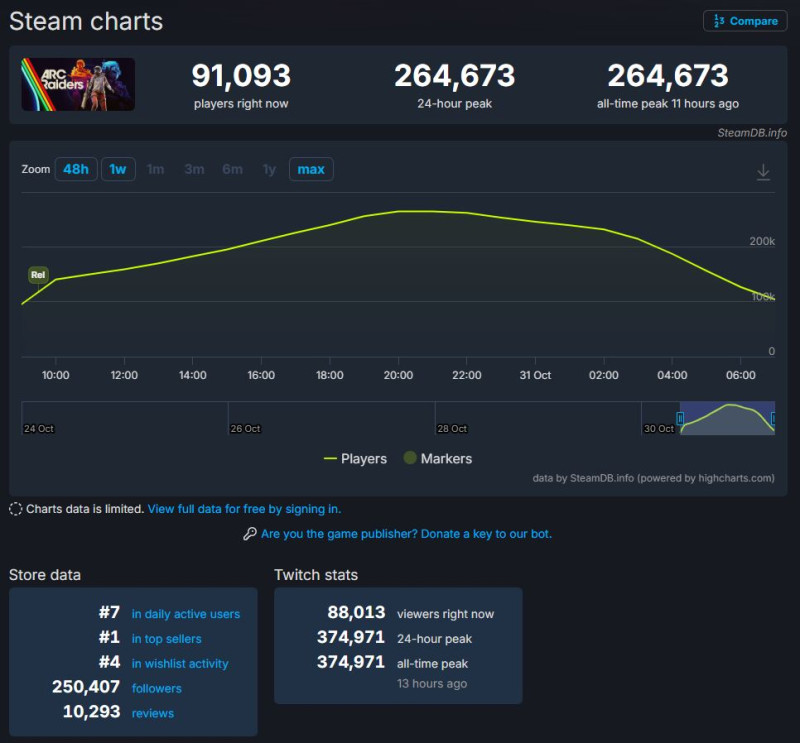Toggle the Markers series in legend
Screen dimensions: 800x743
tap(437, 458)
